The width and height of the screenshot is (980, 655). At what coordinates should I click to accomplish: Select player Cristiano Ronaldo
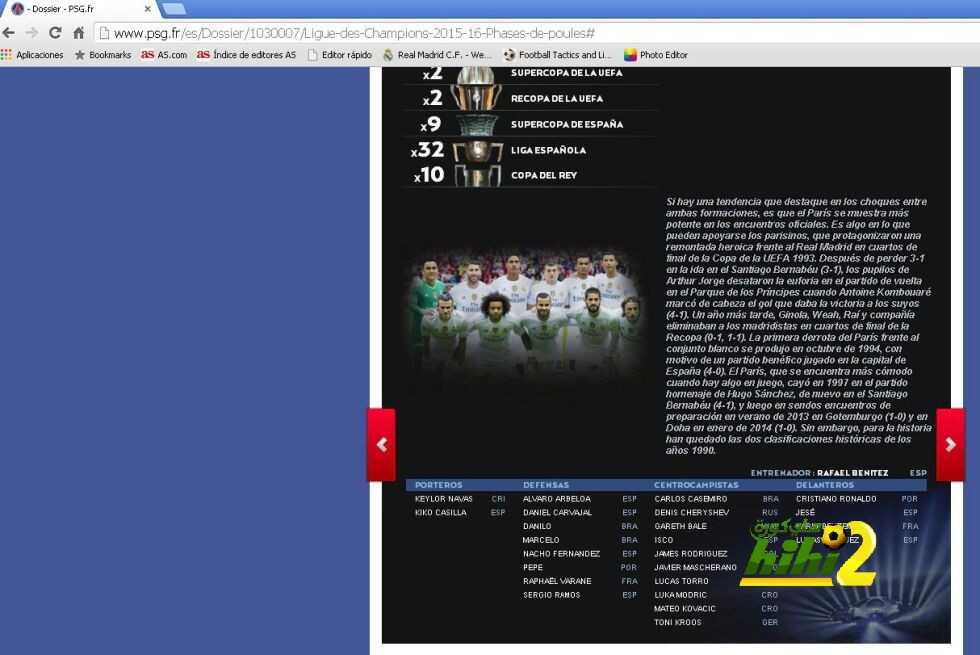(x=836, y=499)
